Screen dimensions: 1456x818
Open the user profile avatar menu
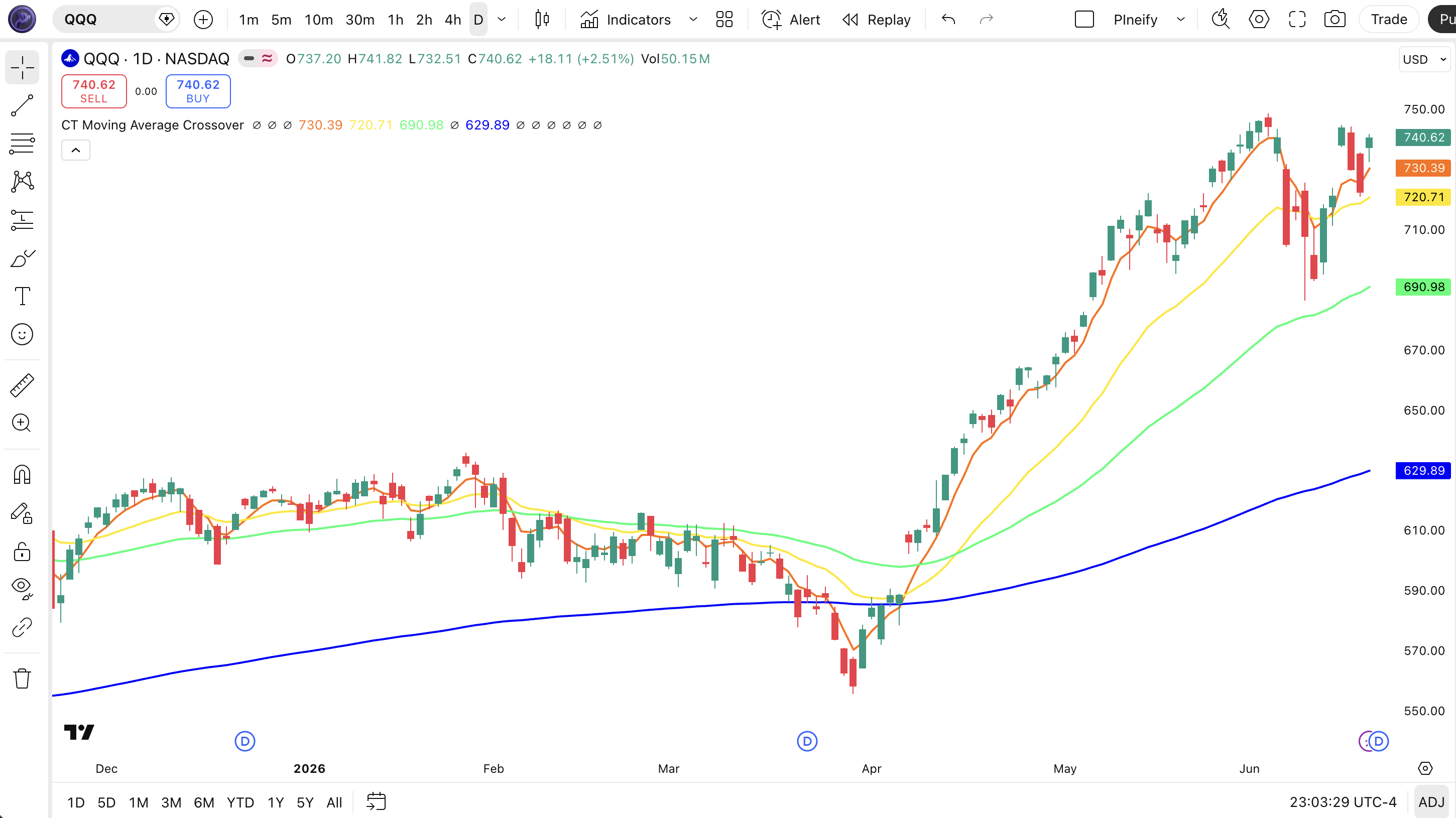[22, 19]
